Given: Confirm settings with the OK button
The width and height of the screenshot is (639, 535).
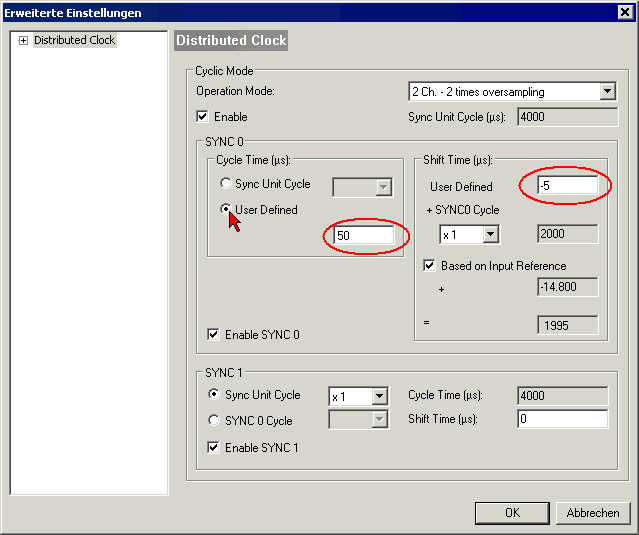Looking at the screenshot, I should (x=512, y=513).
